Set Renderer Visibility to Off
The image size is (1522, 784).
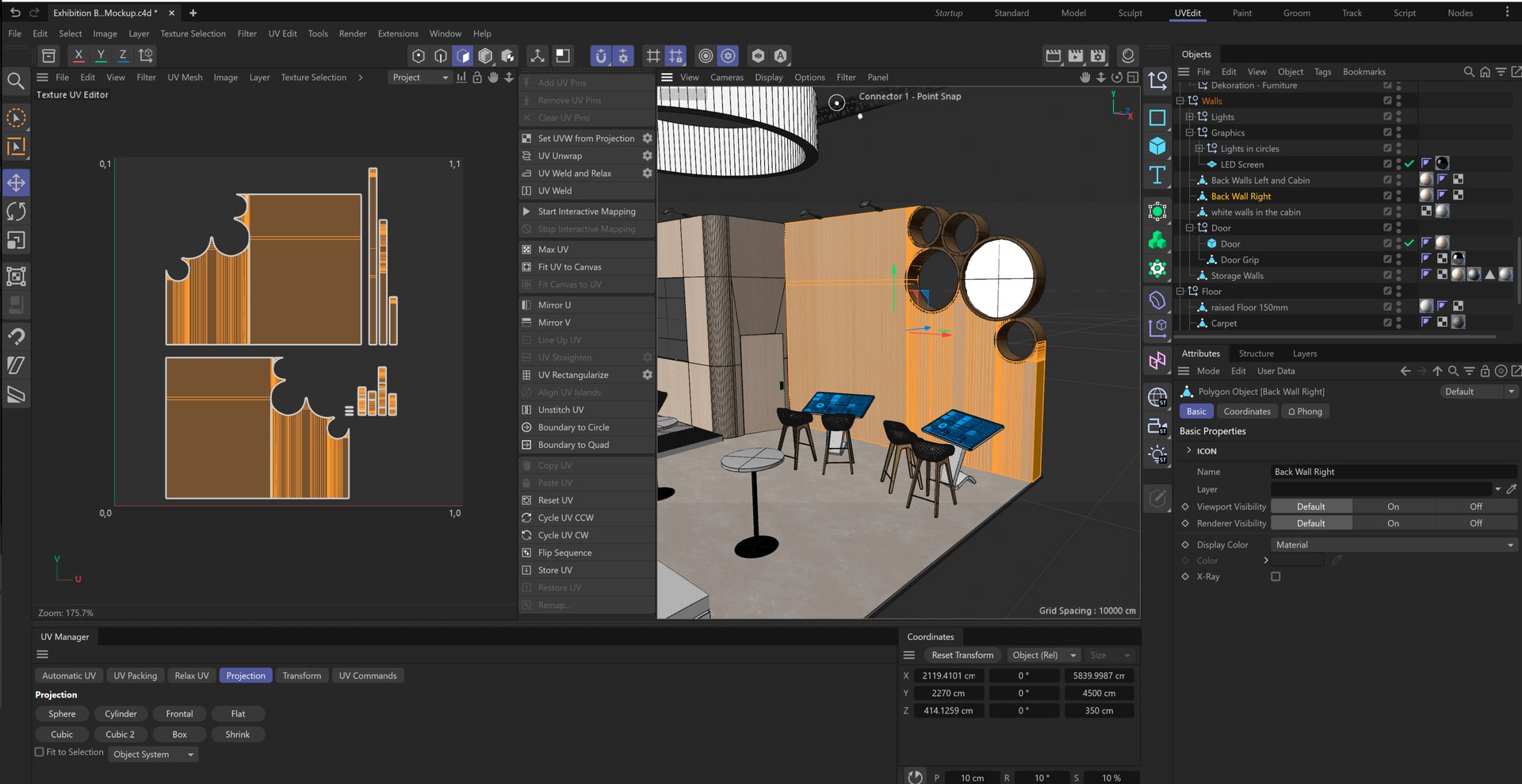pyautogui.click(x=1475, y=523)
